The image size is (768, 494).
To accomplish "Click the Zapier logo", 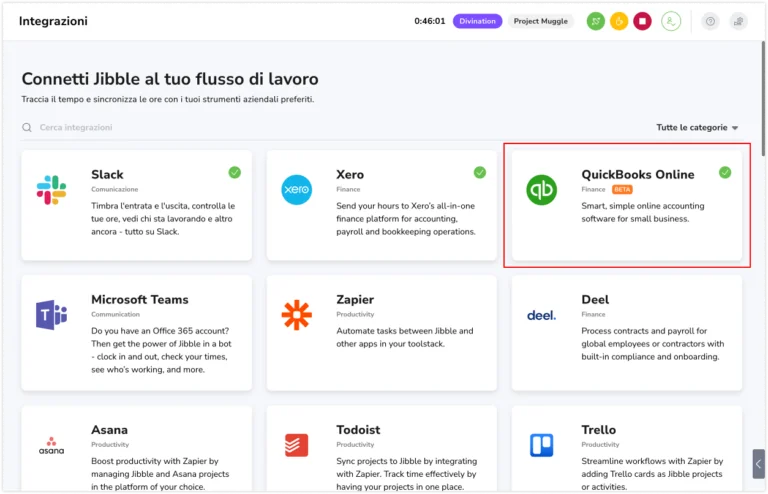I will (x=296, y=315).
